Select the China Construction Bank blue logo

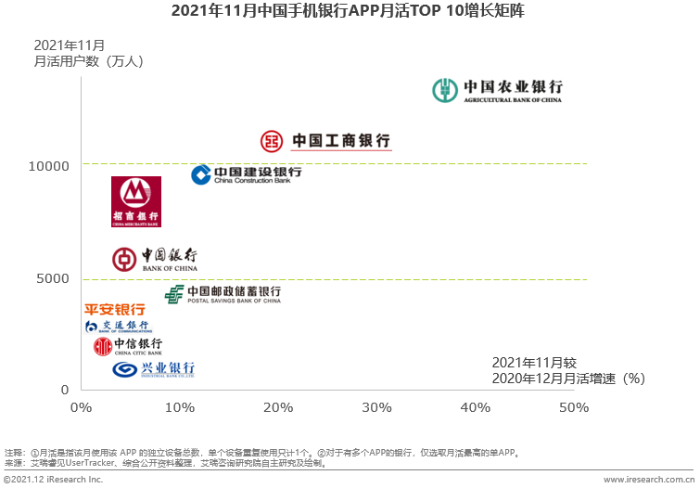pyautogui.click(x=201, y=175)
